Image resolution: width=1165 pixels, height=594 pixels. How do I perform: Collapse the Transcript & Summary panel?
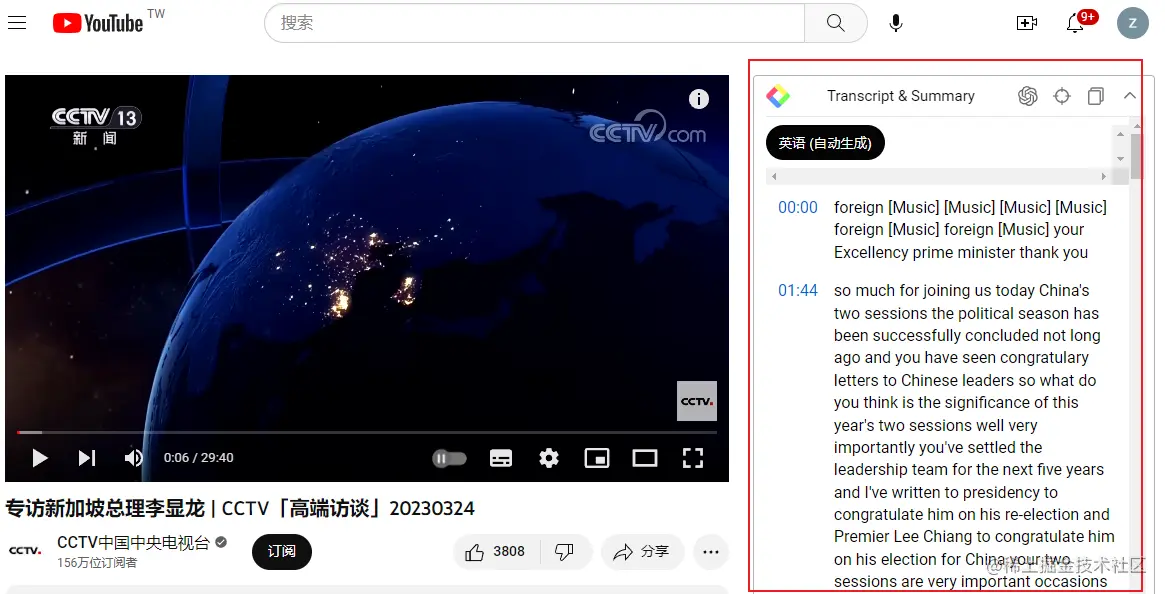[x=1129, y=96]
